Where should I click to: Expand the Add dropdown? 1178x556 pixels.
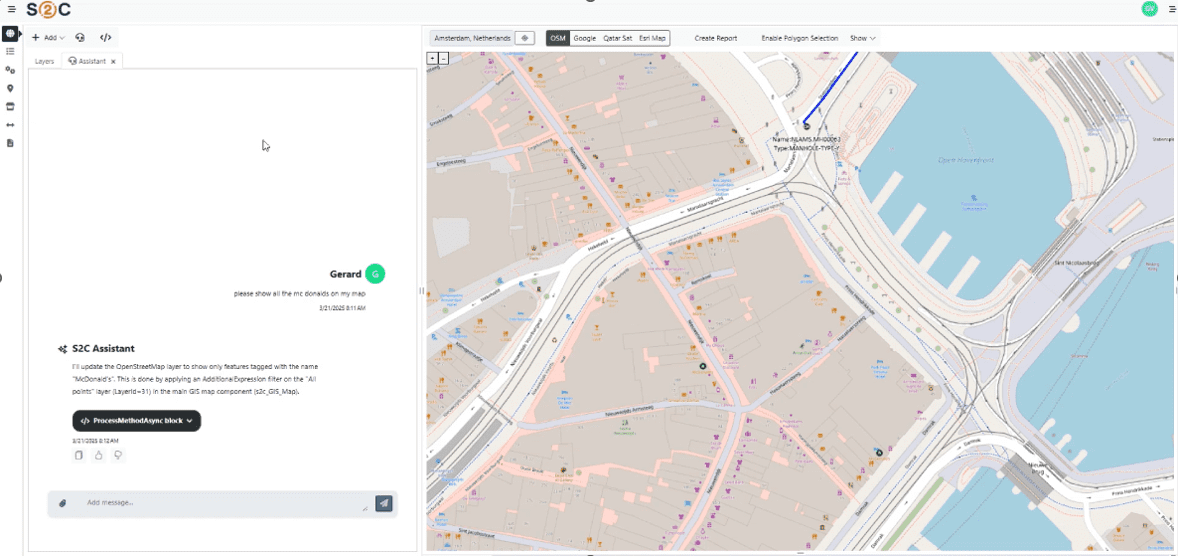pyautogui.click(x=48, y=38)
